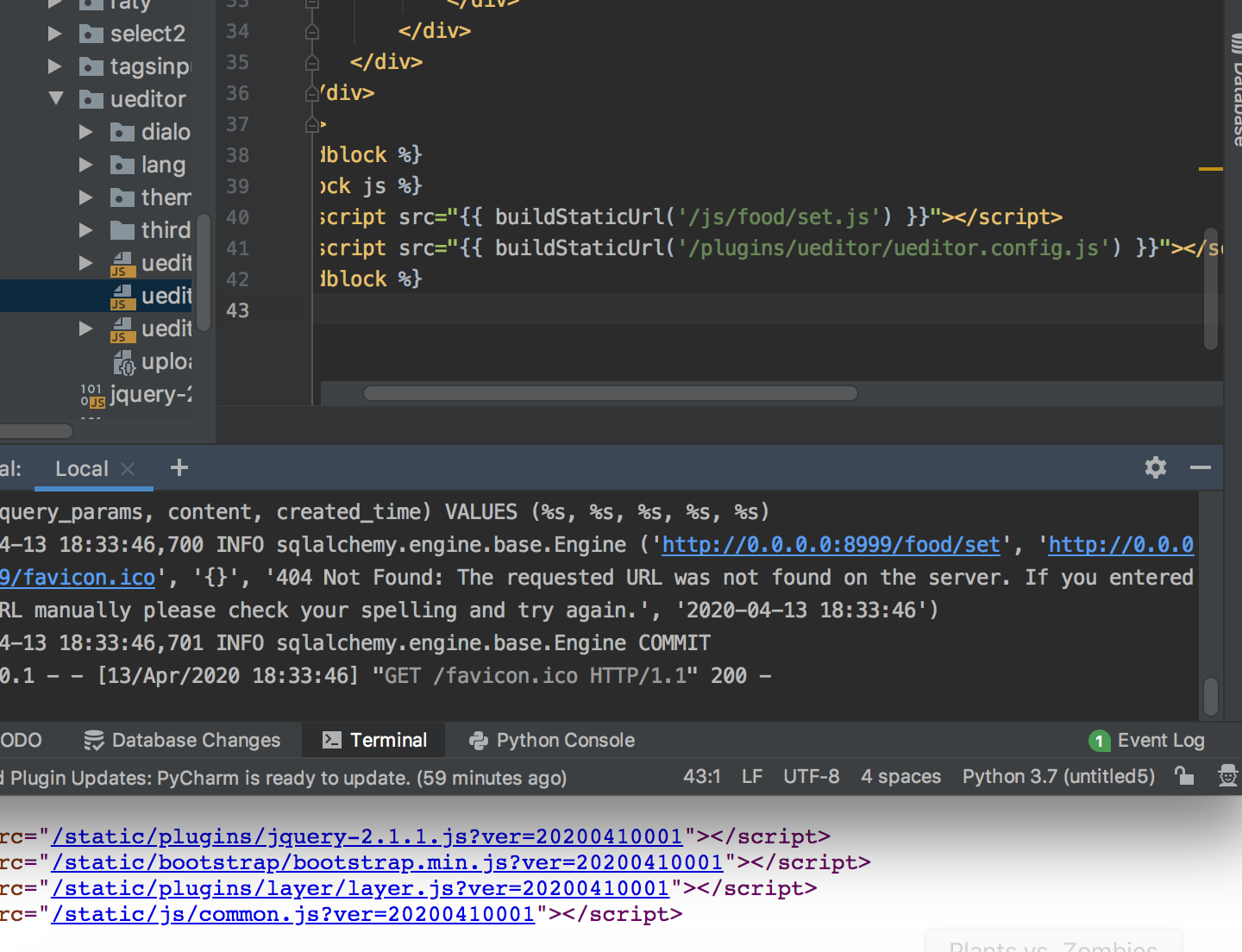
Task: Expand the dialo folder arrow
Action: (86, 132)
